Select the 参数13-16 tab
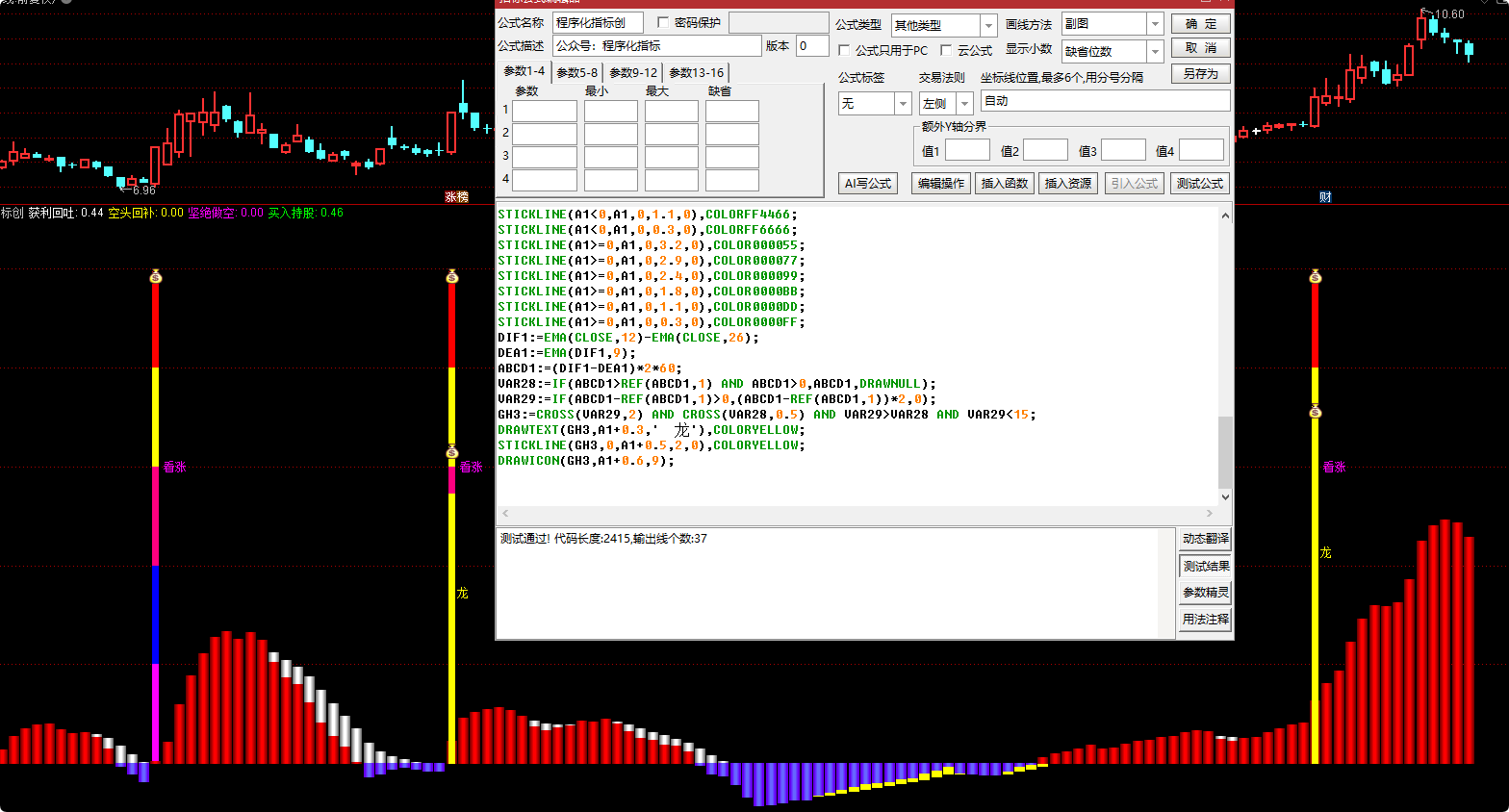Image resolution: width=1509 pixels, height=812 pixels. 696,72
